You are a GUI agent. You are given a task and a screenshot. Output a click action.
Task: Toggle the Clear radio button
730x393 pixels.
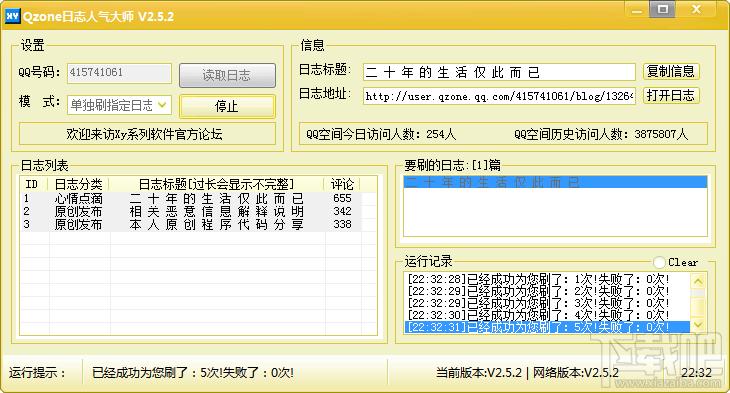[x=659, y=262]
